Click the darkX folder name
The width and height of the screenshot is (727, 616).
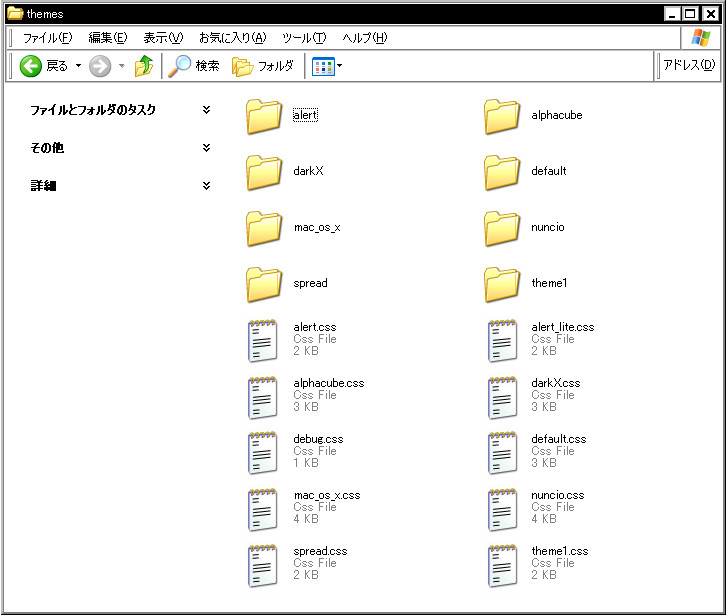tap(308, 171)
